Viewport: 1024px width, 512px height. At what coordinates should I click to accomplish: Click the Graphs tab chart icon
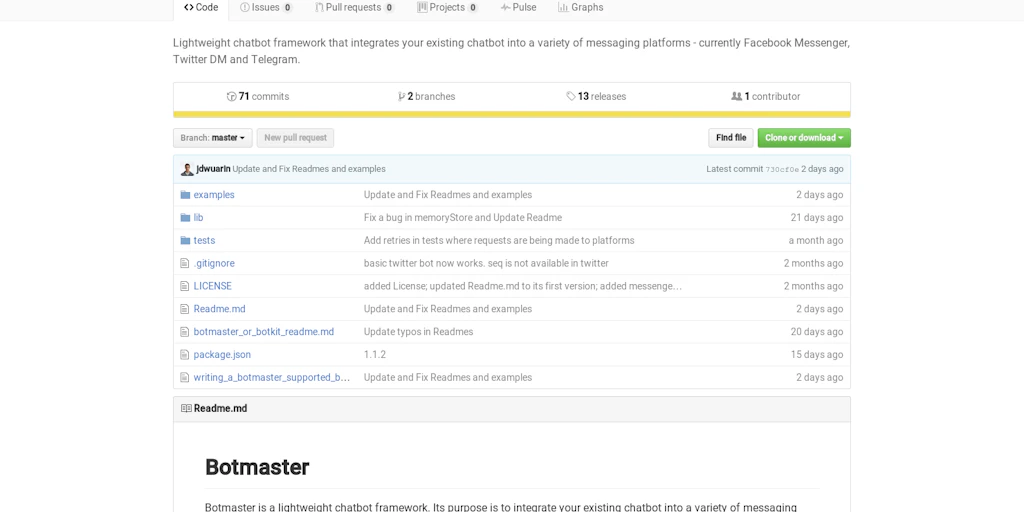click(x=563, y=8)
